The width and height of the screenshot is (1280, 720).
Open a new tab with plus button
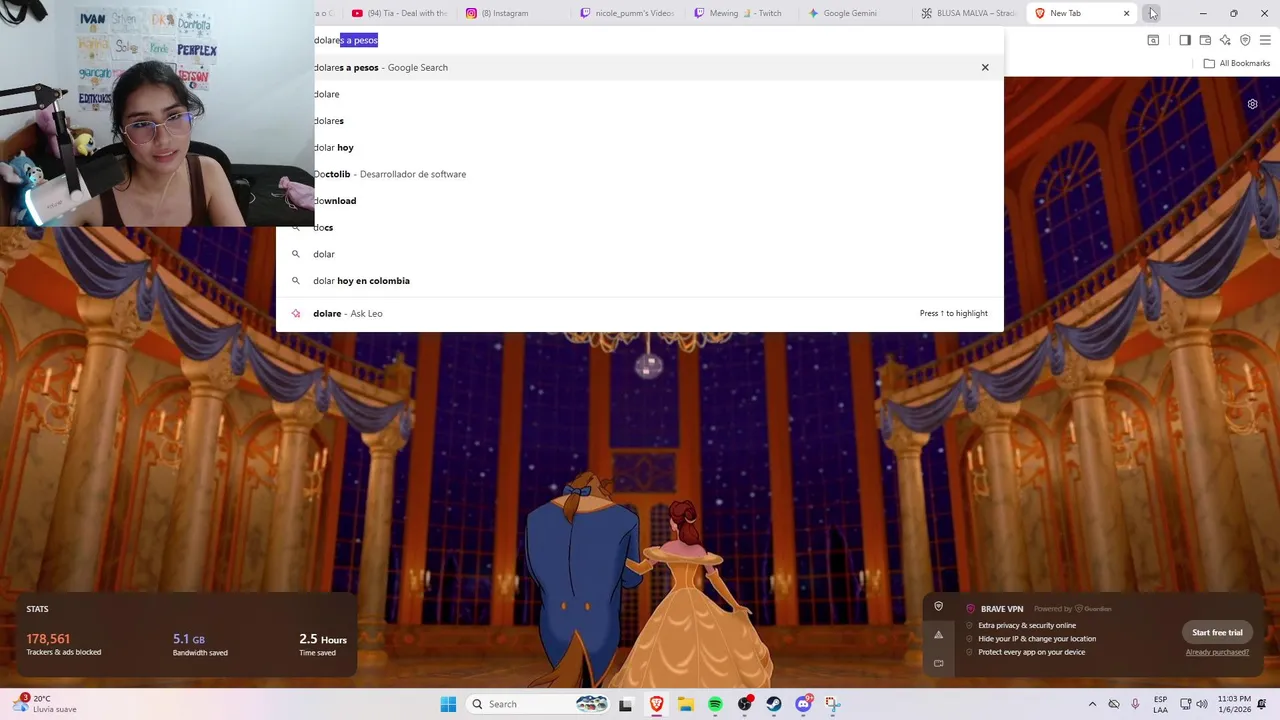[1153, 13]
